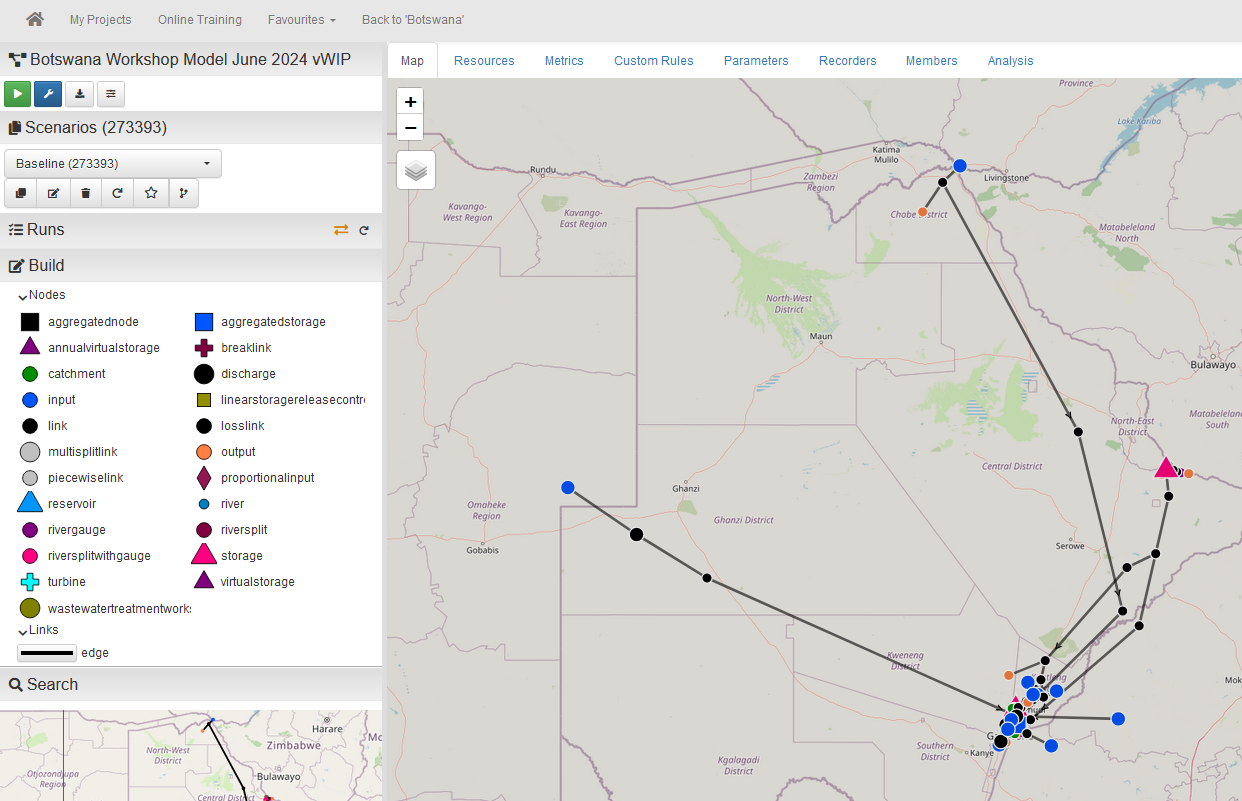Click the green run model play button
The width and height of the screenshot is (1242, 801).
[18, 94]
